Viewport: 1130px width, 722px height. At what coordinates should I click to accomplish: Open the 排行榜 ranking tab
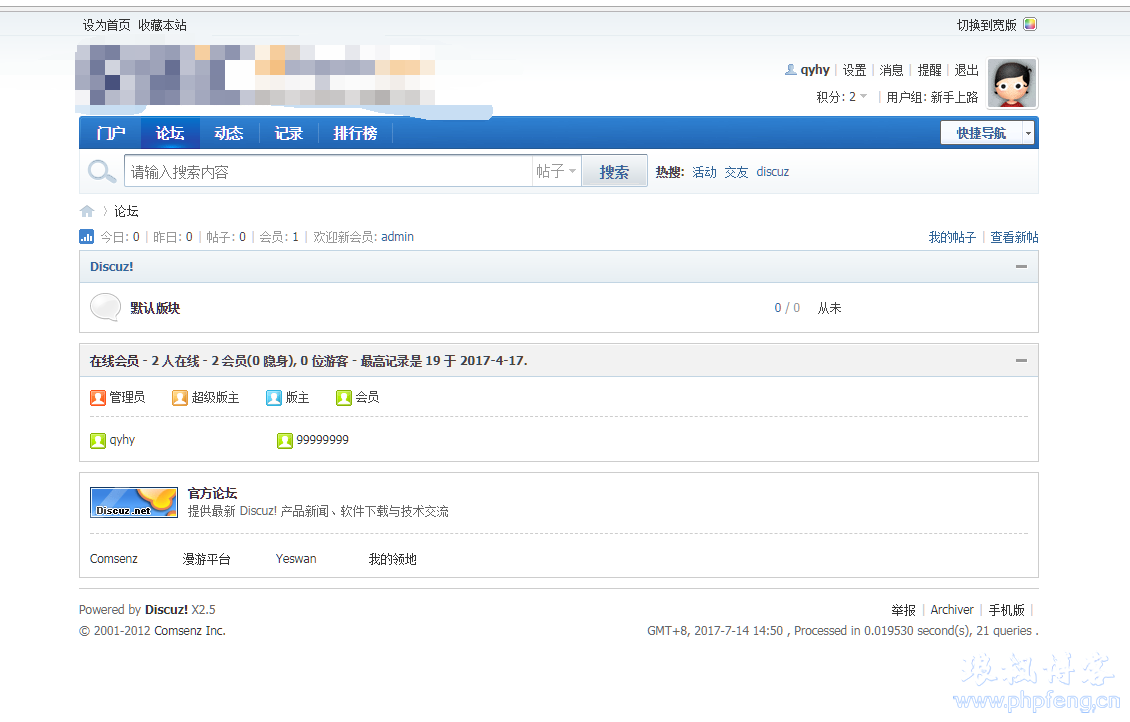click(355, 133)
